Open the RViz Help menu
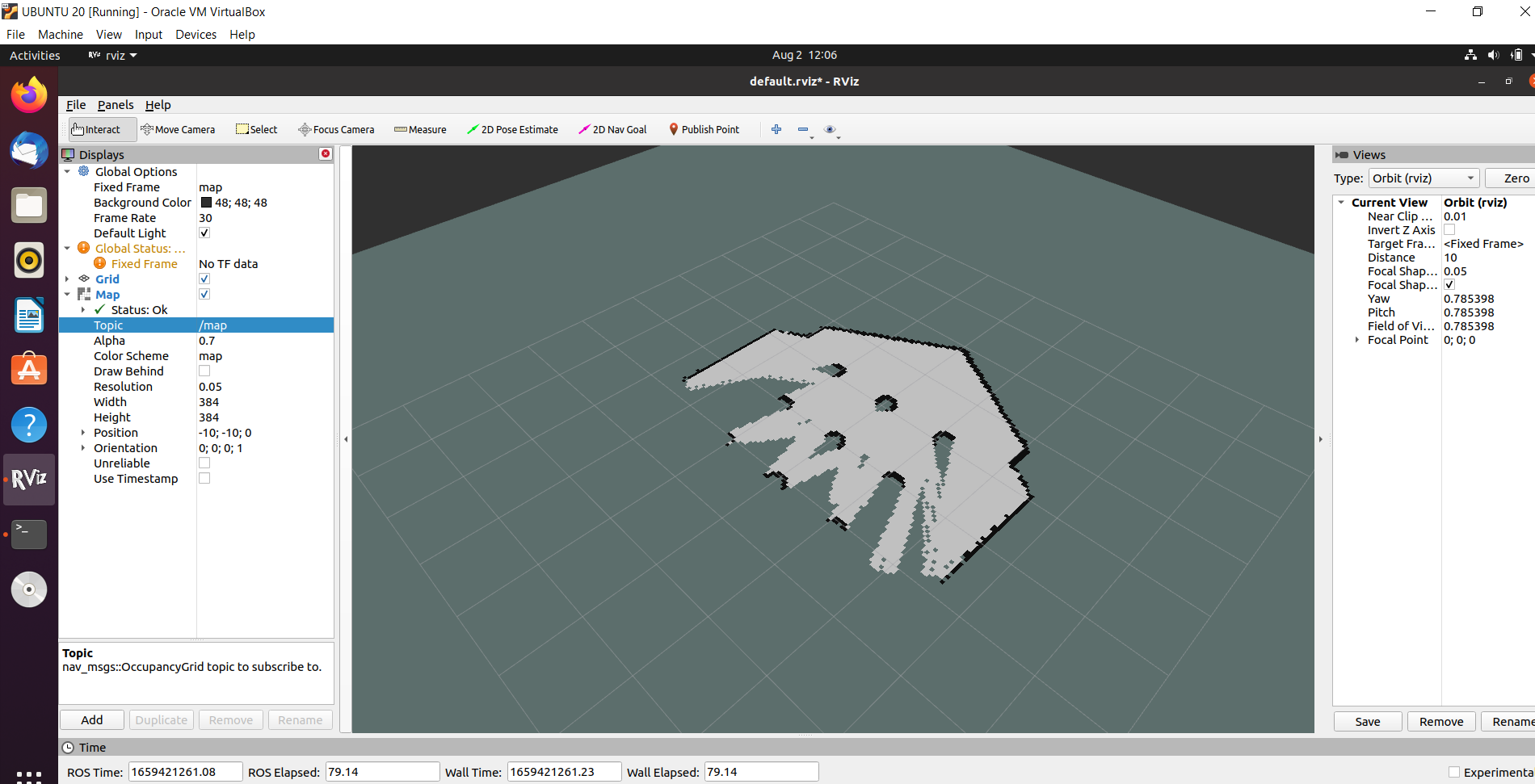Image resolution: width=1535 pixels, height=784 pixels. click(158, 105)
